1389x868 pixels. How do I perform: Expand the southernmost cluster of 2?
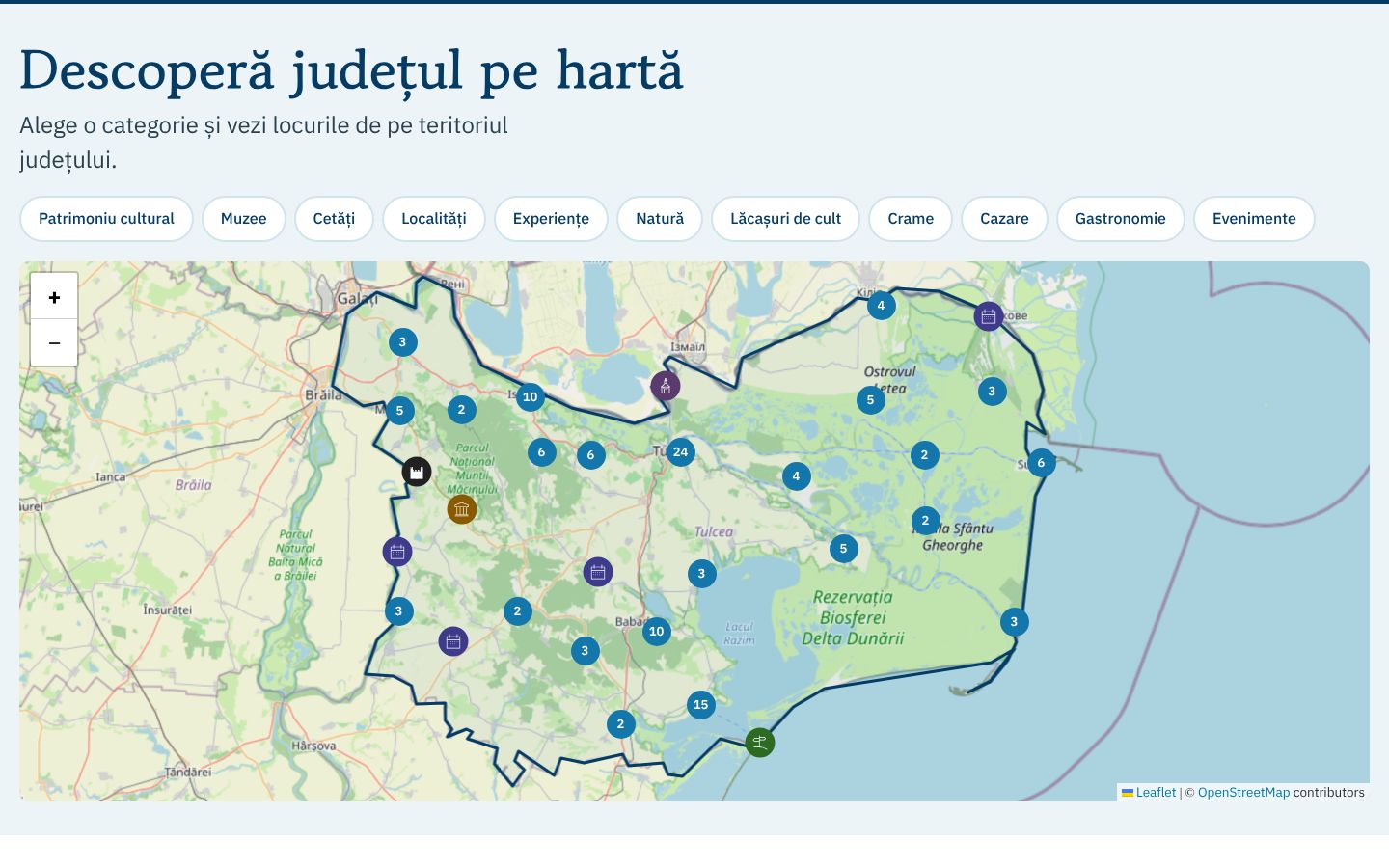point(621,724)
